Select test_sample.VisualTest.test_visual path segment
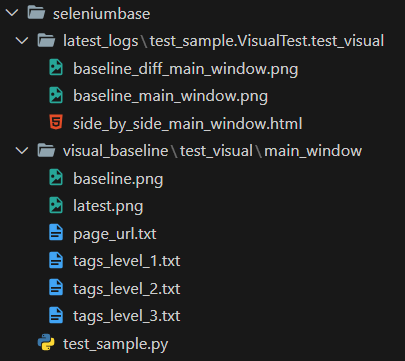This screenshot has height=361, width=405. coord(267,41)
